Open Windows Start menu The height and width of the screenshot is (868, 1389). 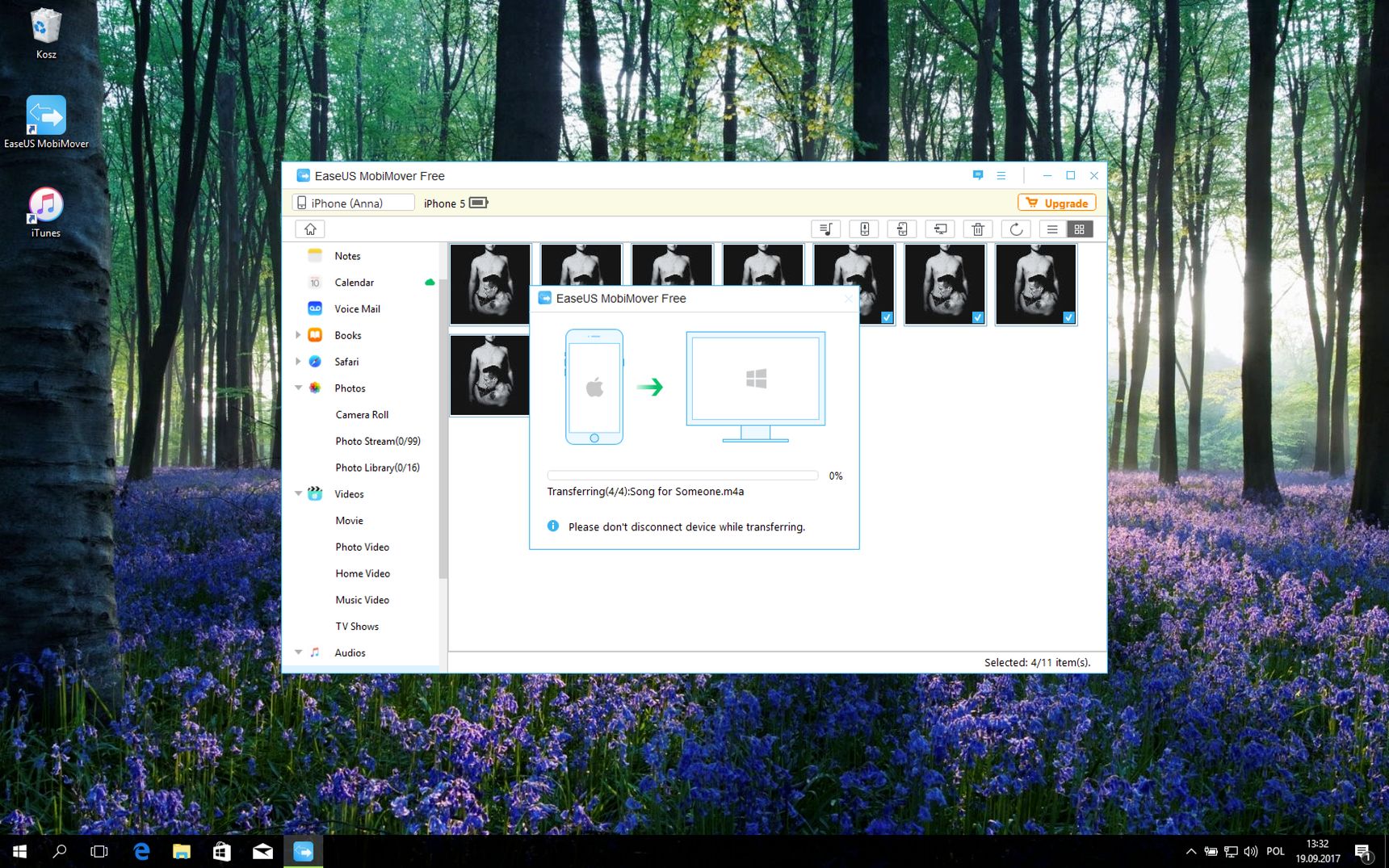pyautogui.click(x=20, y=851)
